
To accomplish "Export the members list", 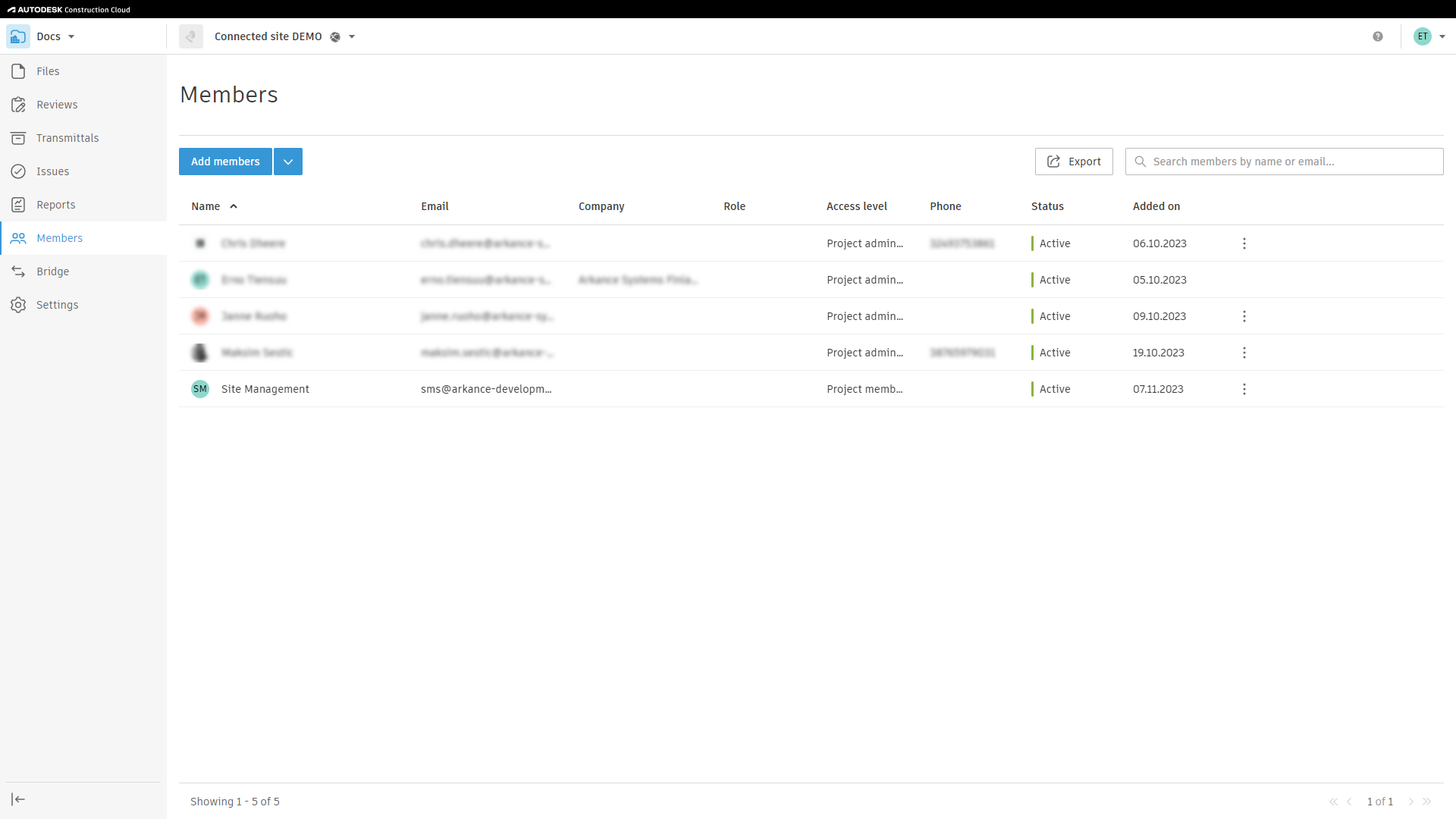I will coord(1074,162).
